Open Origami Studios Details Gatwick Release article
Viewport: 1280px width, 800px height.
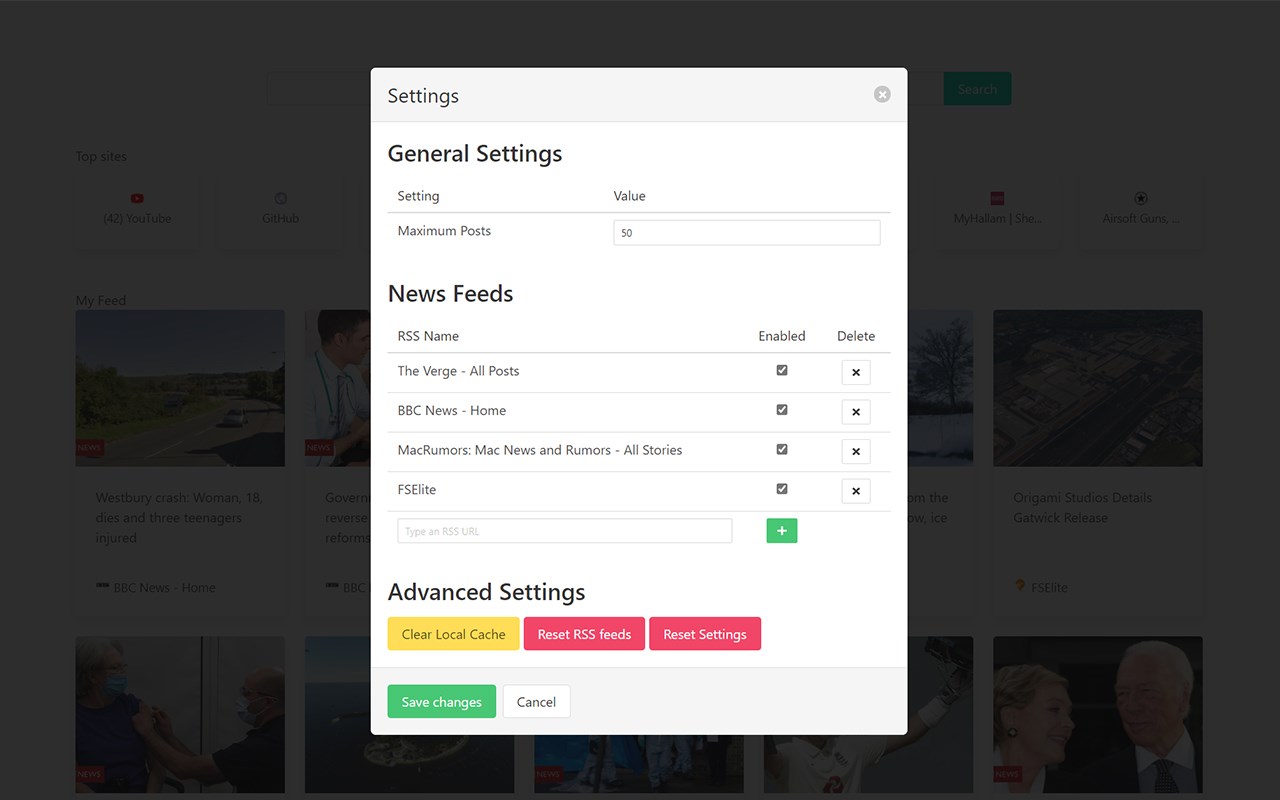click(x=1084, y=508)
